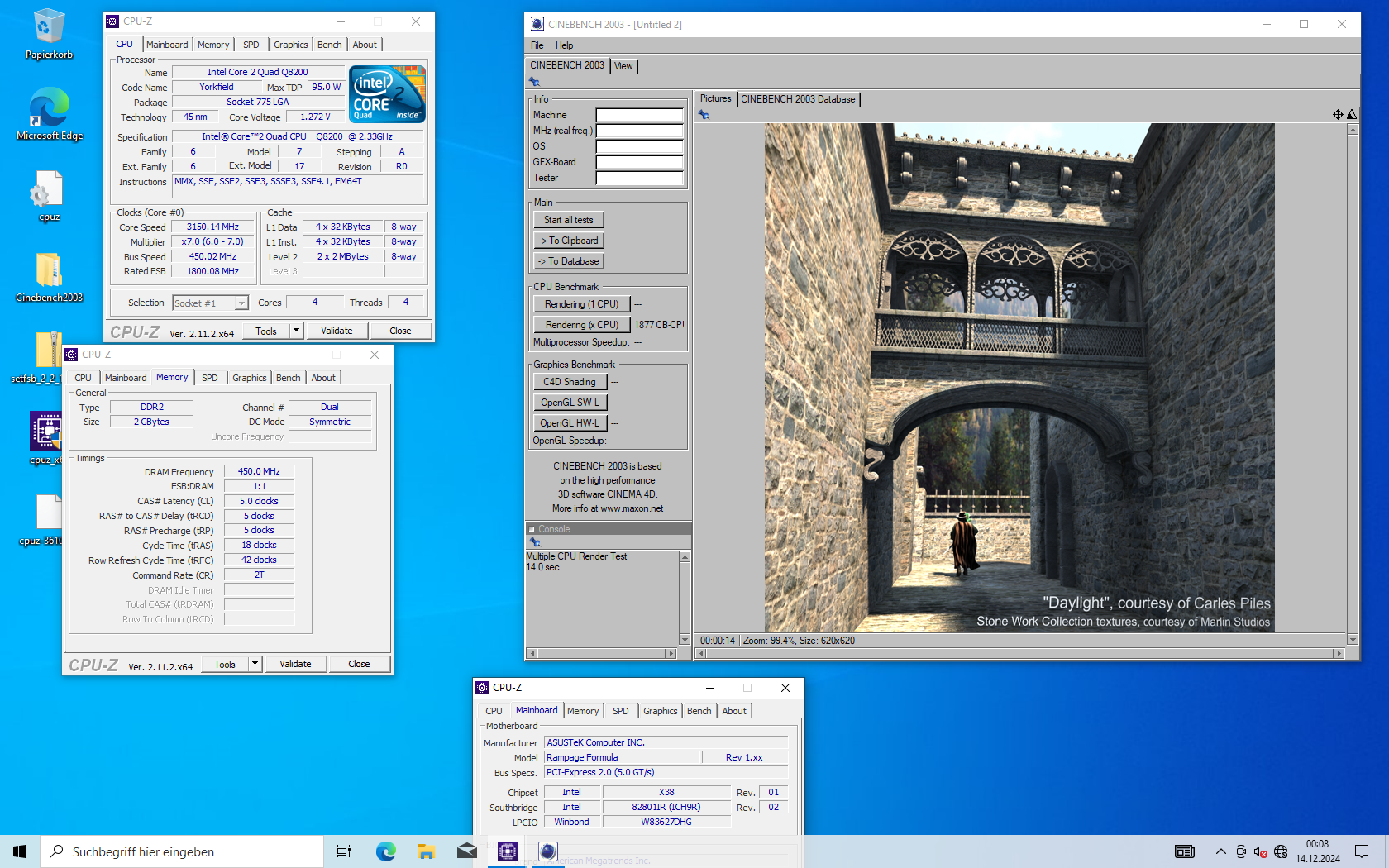Click the Cinebench window title icon
The width and height of the screenshot is (1389, 868).
[x=537, y=24]
